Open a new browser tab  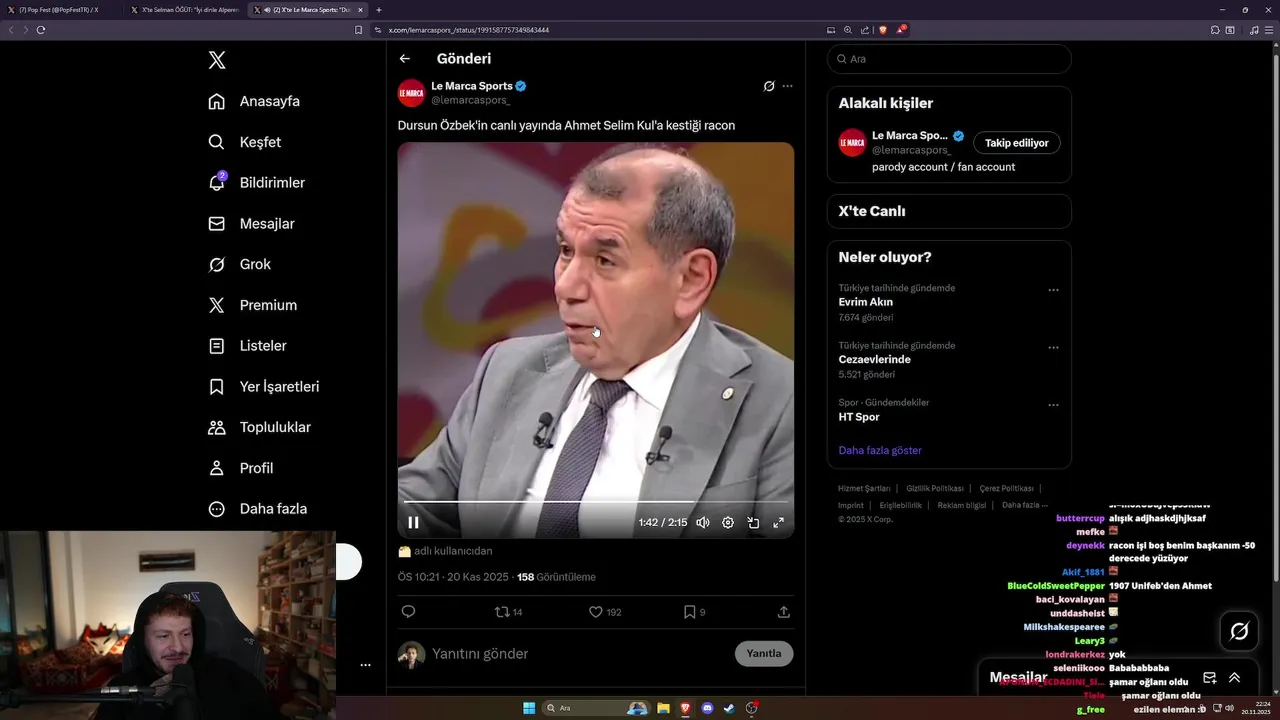[379, 9]
